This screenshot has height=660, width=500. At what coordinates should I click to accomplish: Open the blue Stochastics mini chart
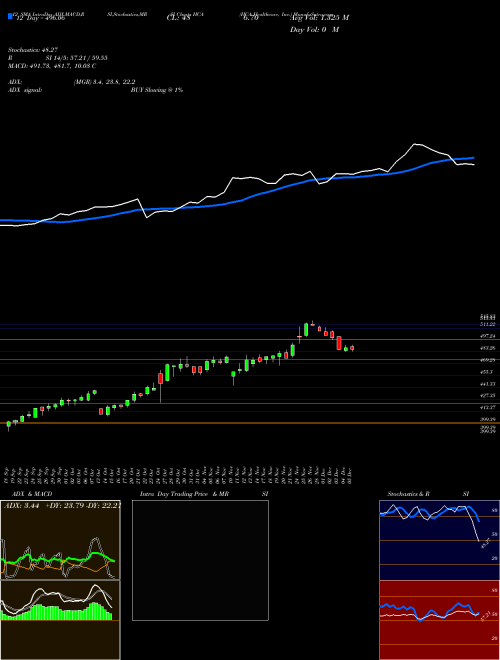tap(439, 540)
